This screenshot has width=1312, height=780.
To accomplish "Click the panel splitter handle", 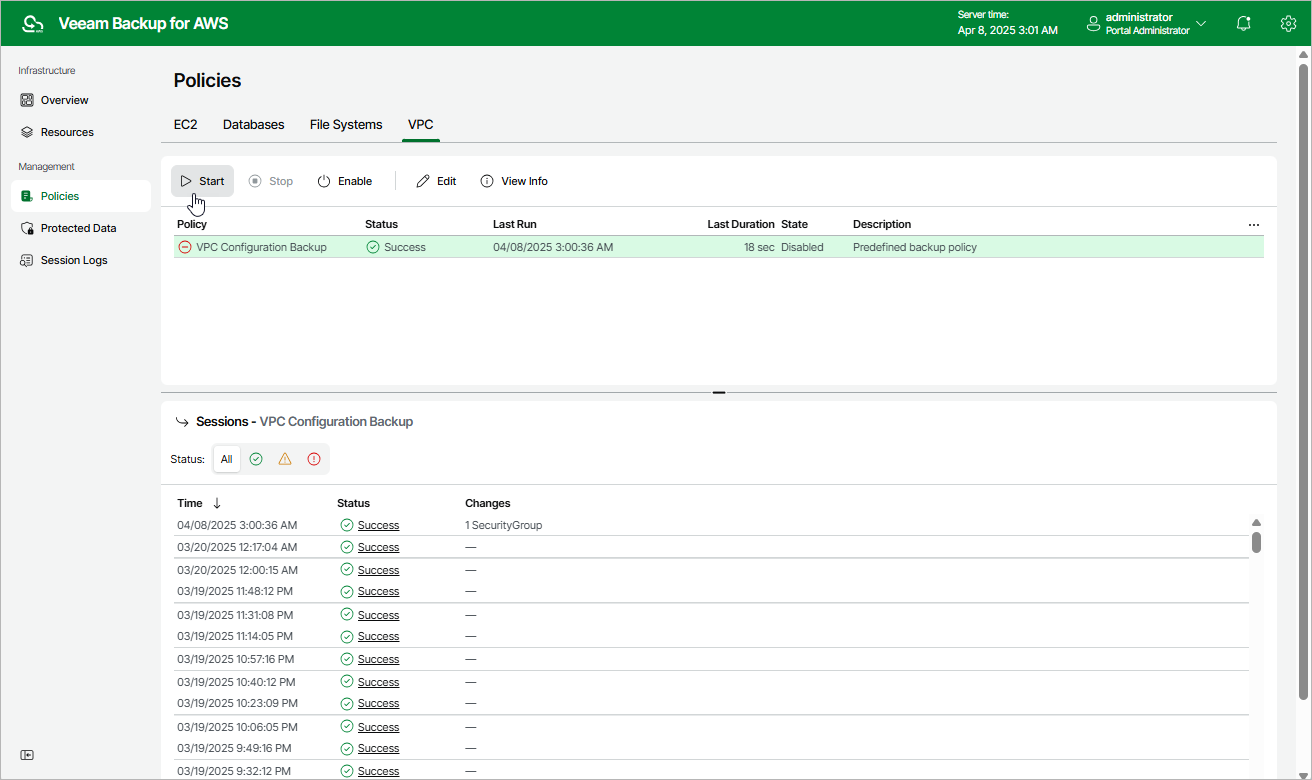I will point(719,393).
